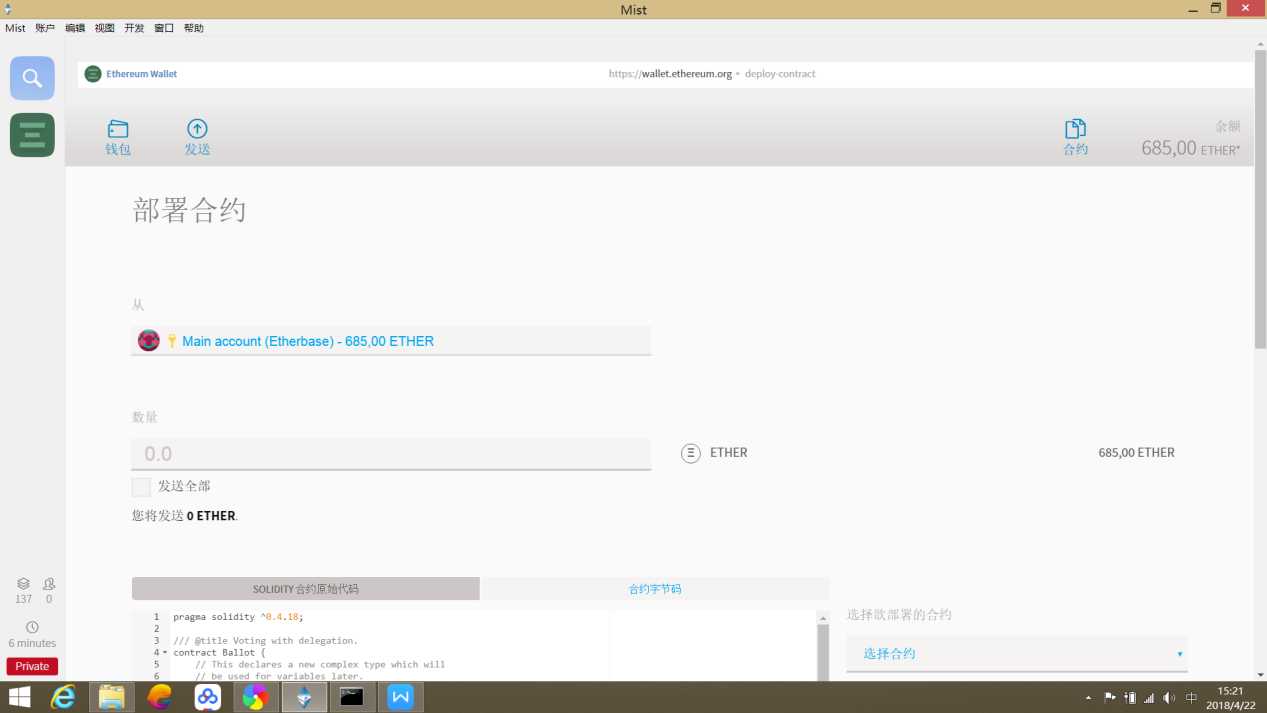Open the Baidu cloud taskbar icon
The width and height of the screenshot is (1267, 713).
207,697
